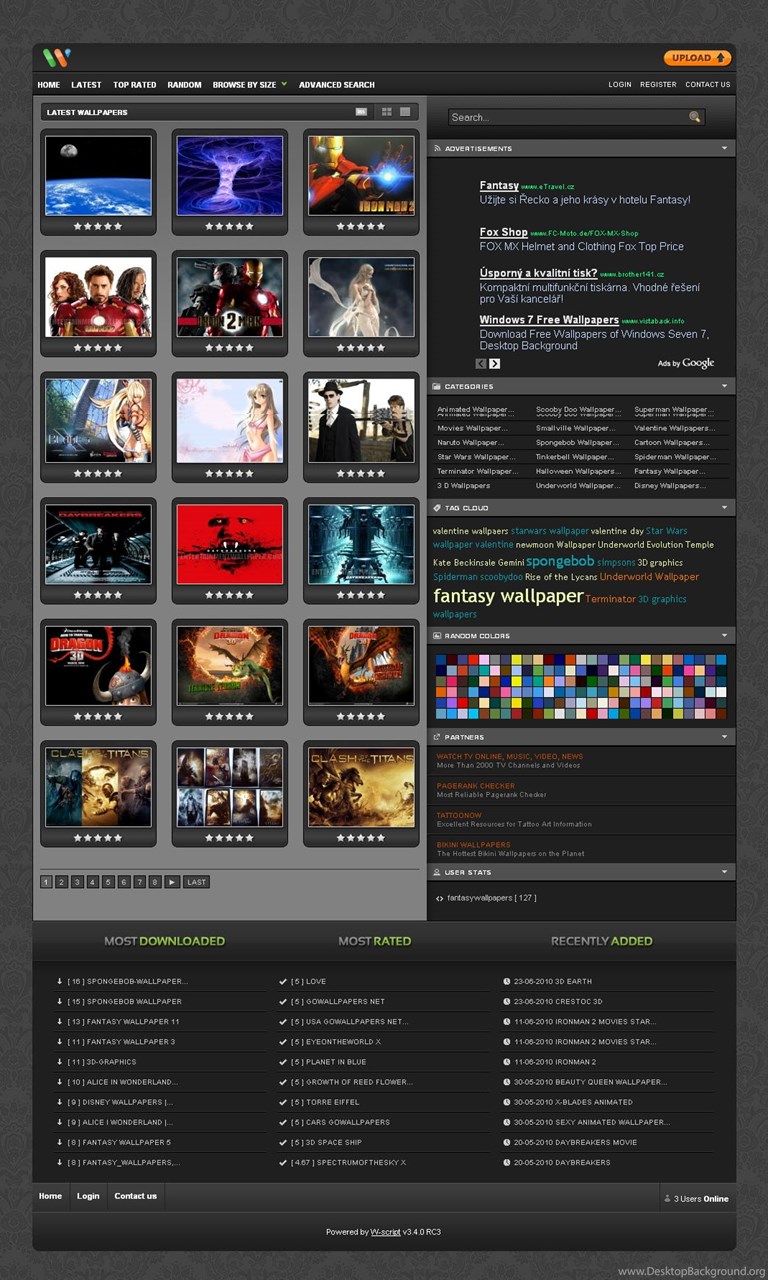Collapse the Advertisements panel
768x1280 pixels.
click(x=725, y=148)
